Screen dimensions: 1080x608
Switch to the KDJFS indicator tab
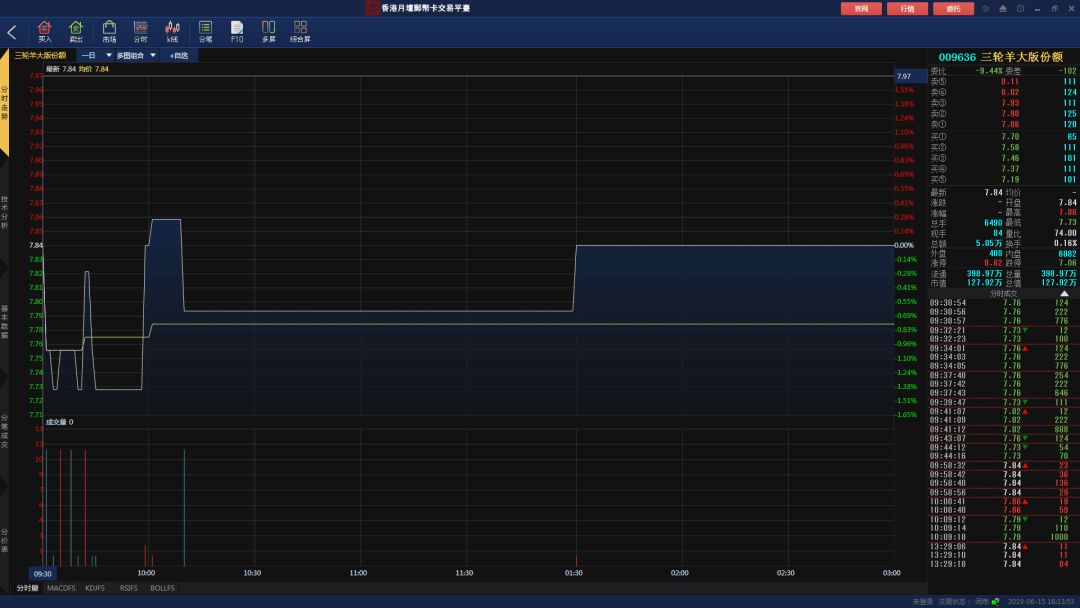click(x=95, y=588)
